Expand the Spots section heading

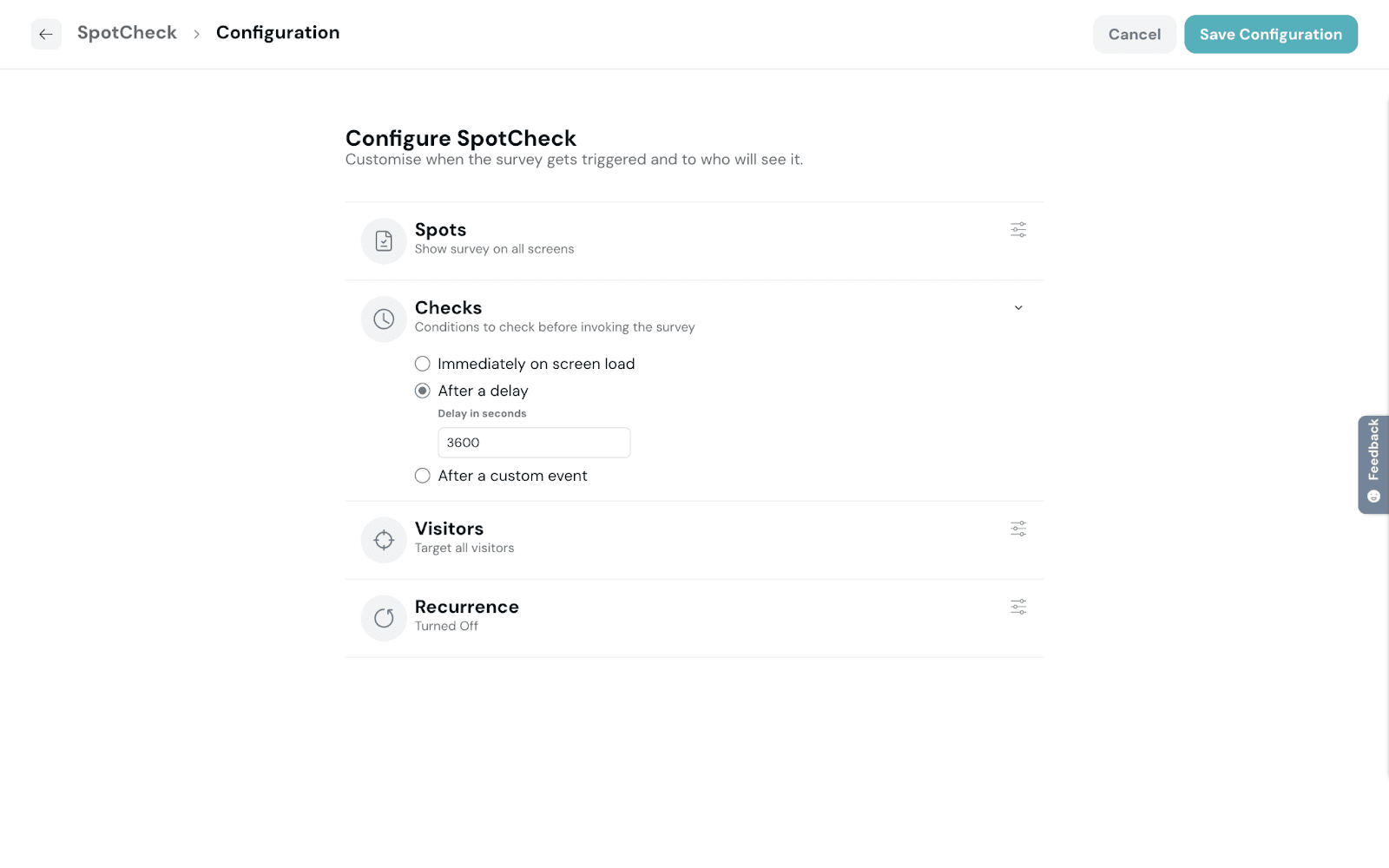[x=440, y=230]
